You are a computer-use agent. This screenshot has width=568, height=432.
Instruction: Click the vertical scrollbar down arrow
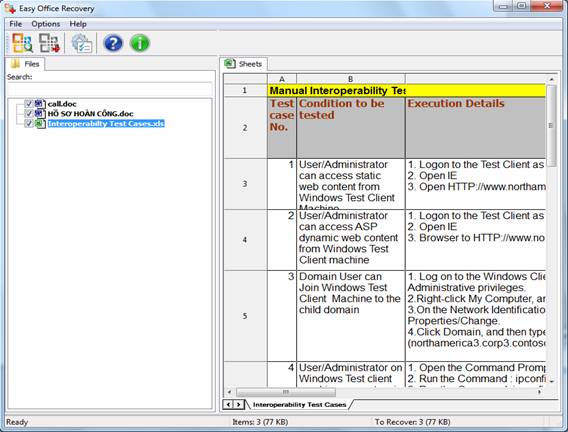coord(551,381)
